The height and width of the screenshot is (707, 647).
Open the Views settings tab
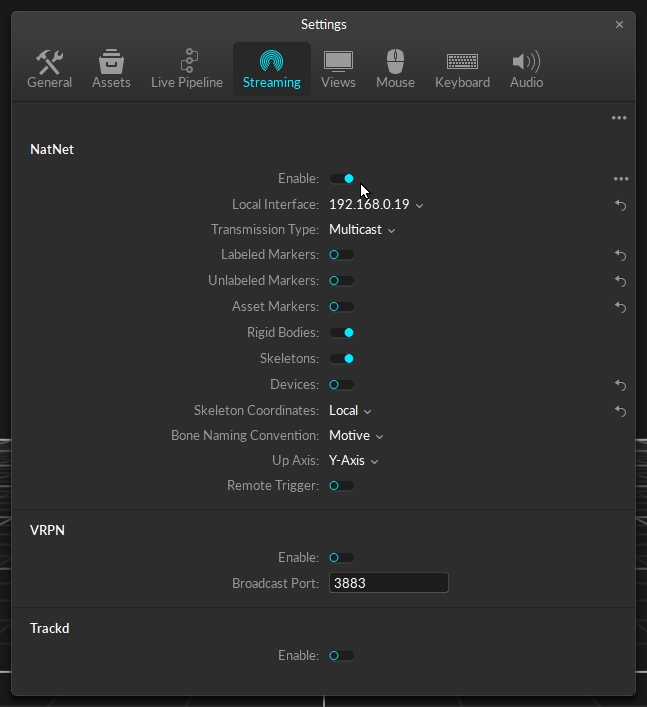tap(338, 69)
